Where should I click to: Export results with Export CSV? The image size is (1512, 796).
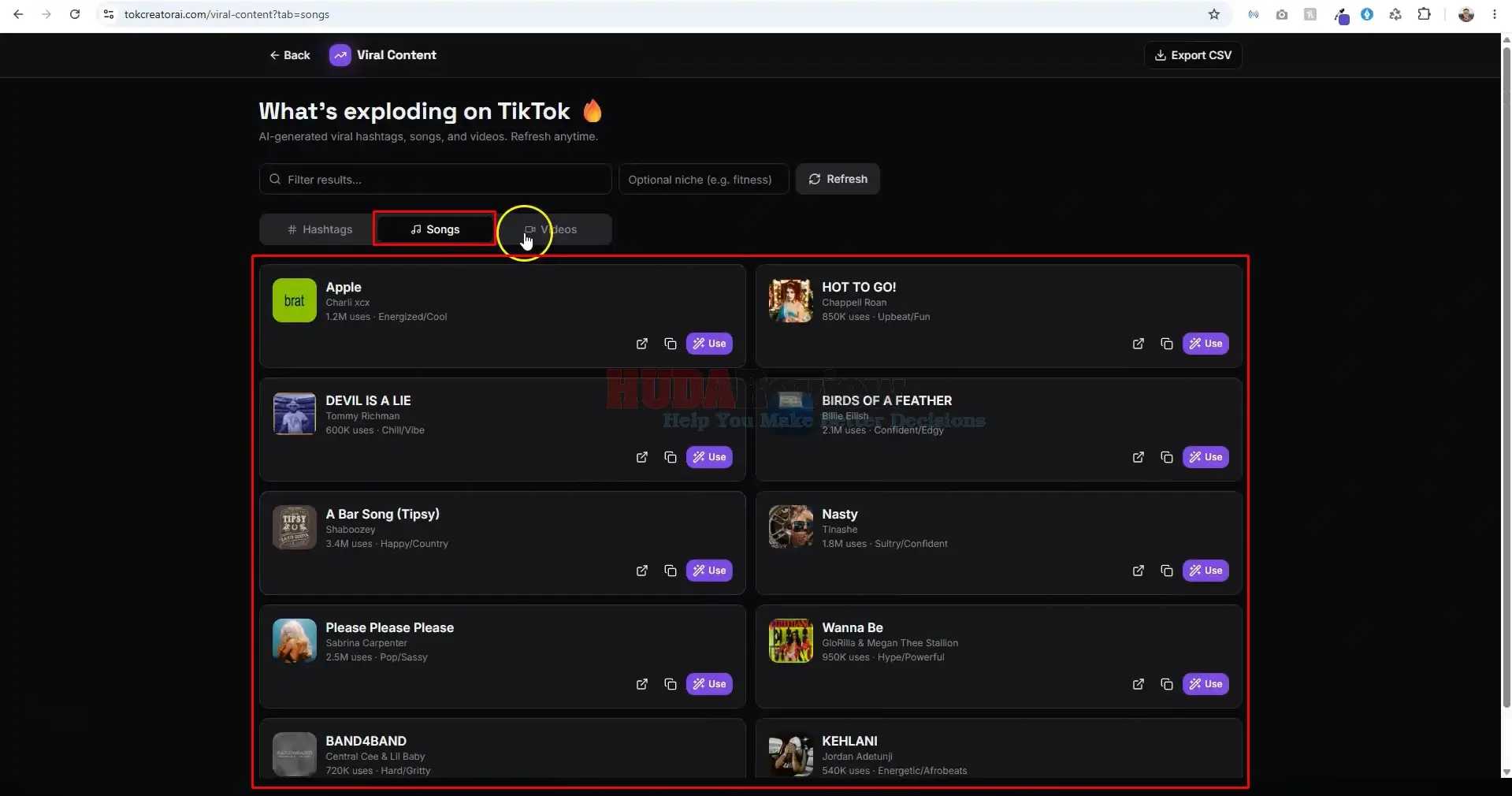[x=1193, y=55]
